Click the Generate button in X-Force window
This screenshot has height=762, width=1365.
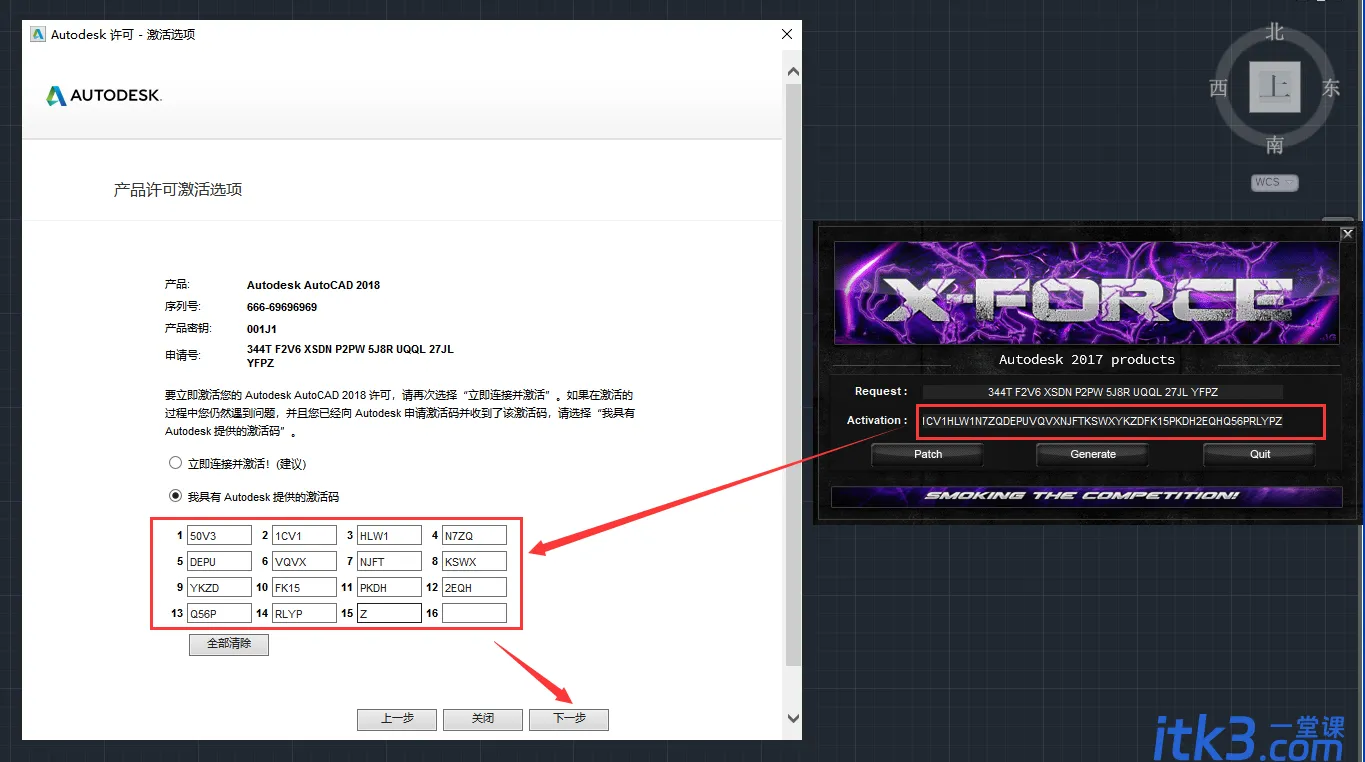pos(1093,454)
